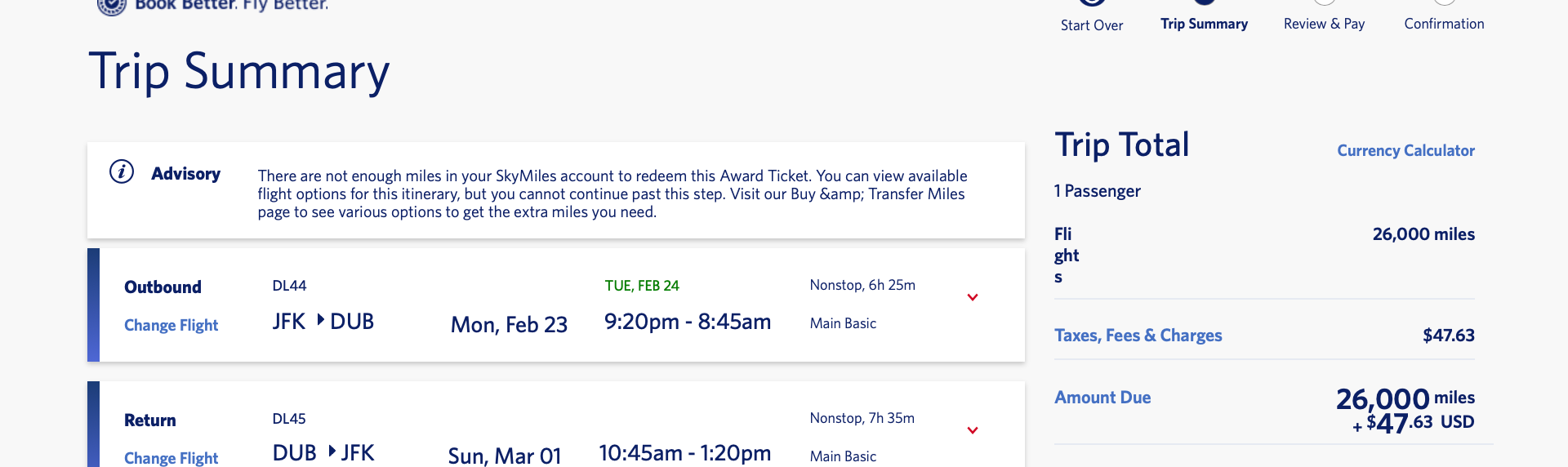The image size is (1568, 467).
Task: Jump to the Review & Pay step
Action: click(x=1324, y=24)
